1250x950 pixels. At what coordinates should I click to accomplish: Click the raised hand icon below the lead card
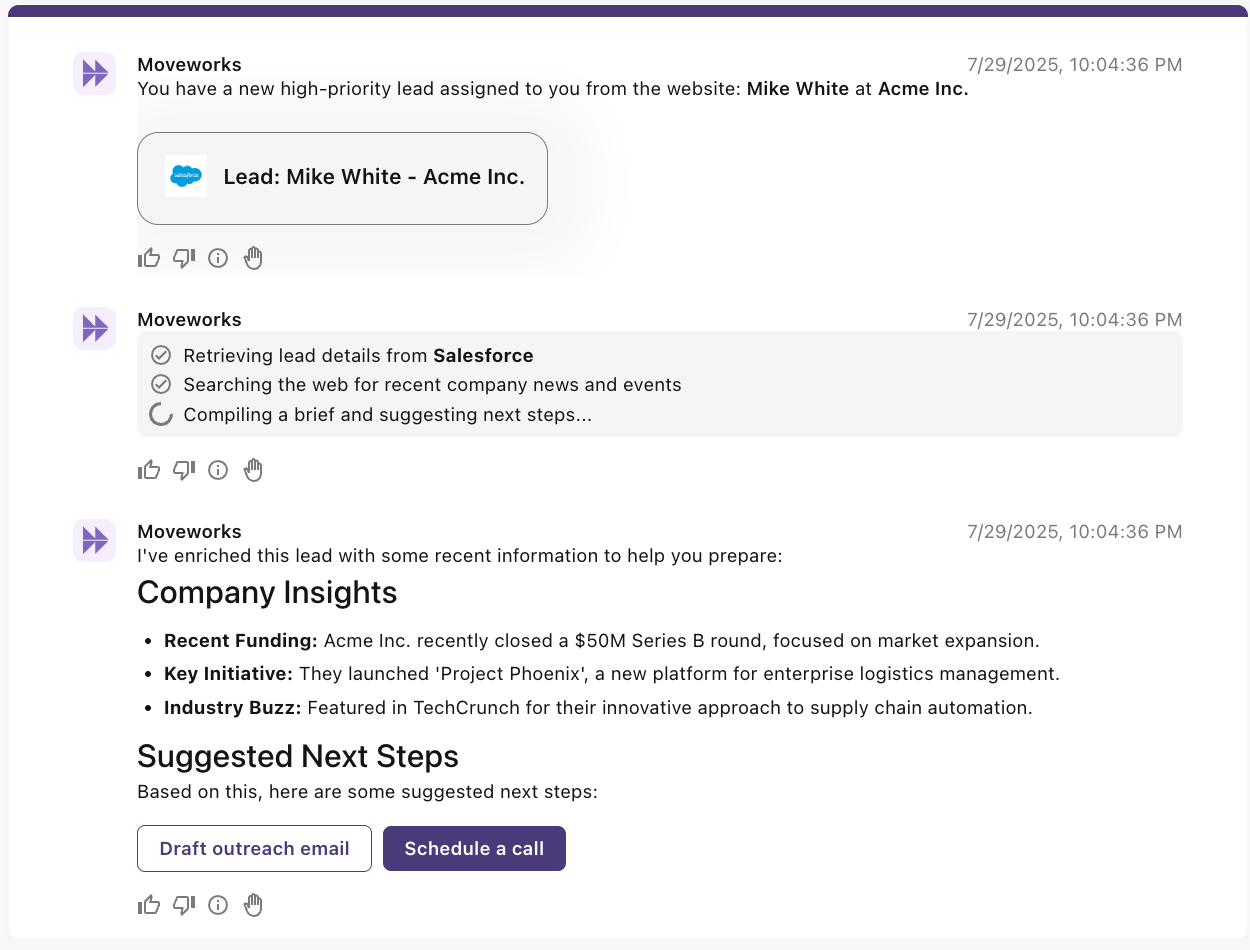click(253, 258)
